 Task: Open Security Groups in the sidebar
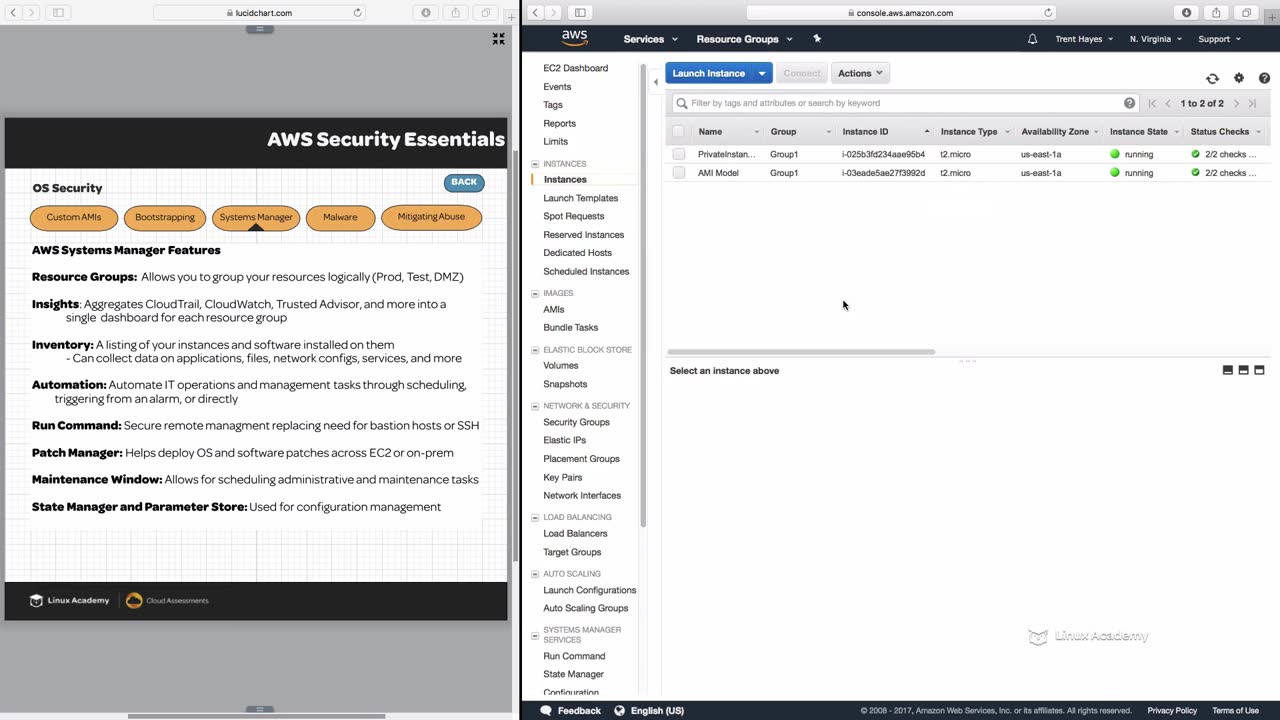(576, 422)
